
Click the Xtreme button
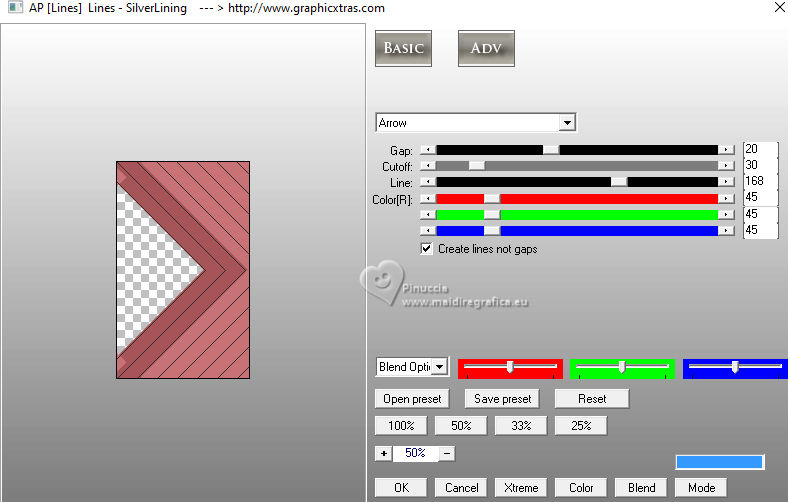click(x=521, y=488)
